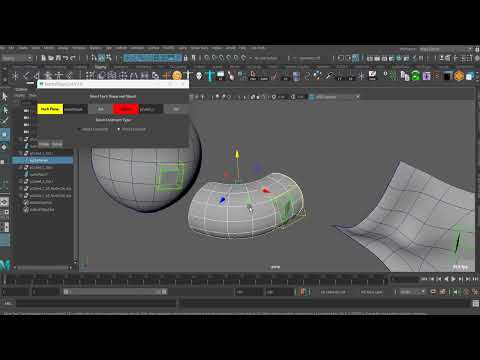The image size is (480, 360).
Task: Click the Outliner horizontal scrollbar
Action: point(42,267)
